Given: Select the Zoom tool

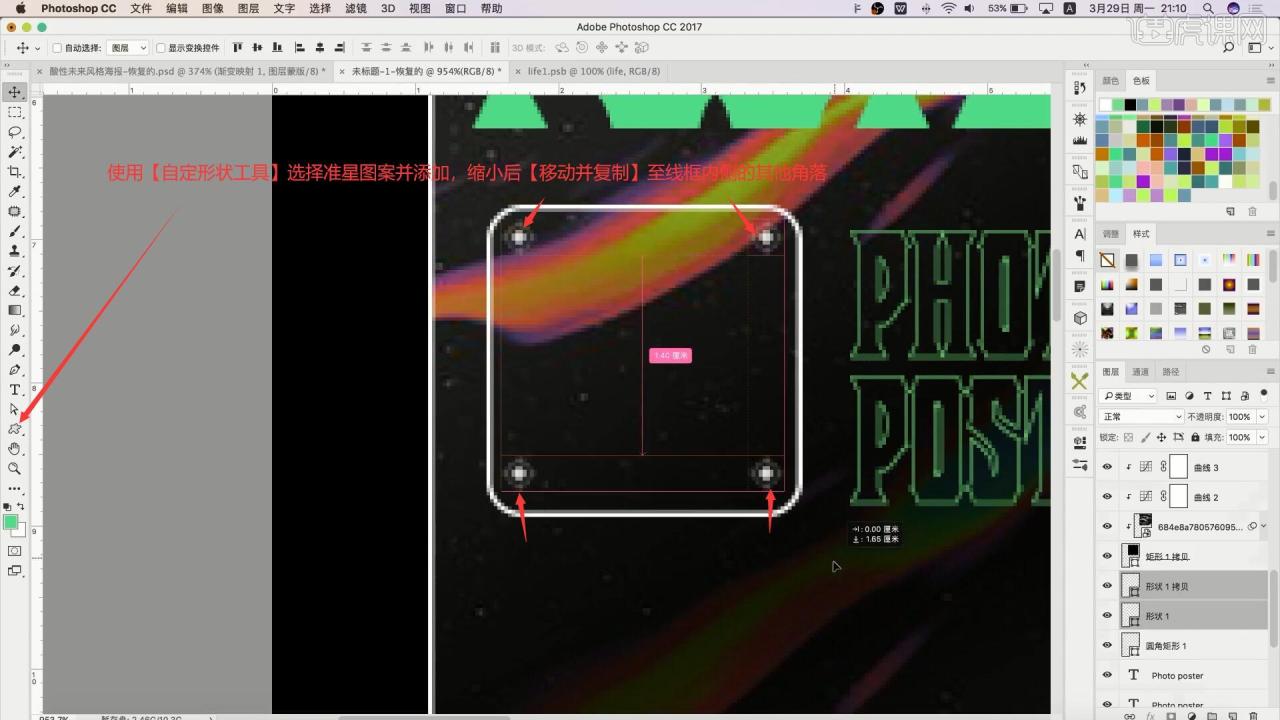Looking at the screenshot, I should pyautogui.click(x=15, y=468).
